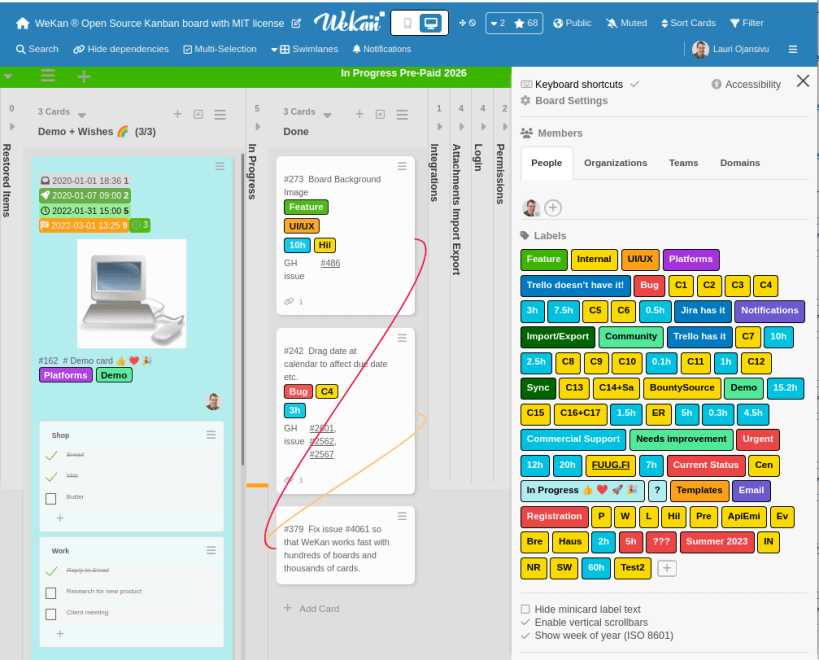Open the Work checklist menu icon
Screen dimensions: 819x660
(211, 550)
